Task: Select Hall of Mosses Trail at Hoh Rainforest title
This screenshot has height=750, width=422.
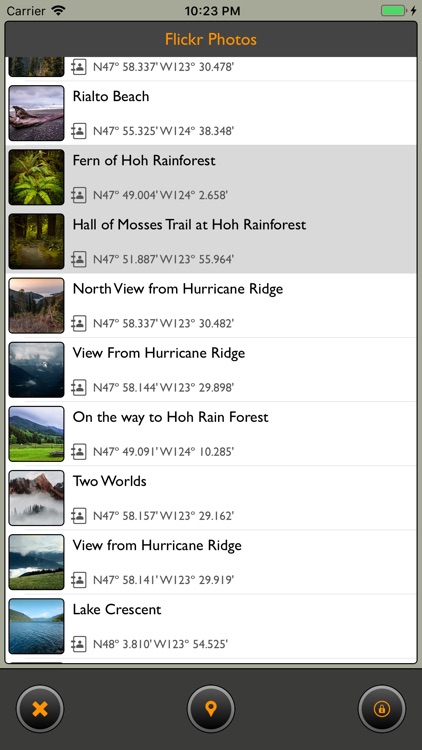Action: pos(189,224)
